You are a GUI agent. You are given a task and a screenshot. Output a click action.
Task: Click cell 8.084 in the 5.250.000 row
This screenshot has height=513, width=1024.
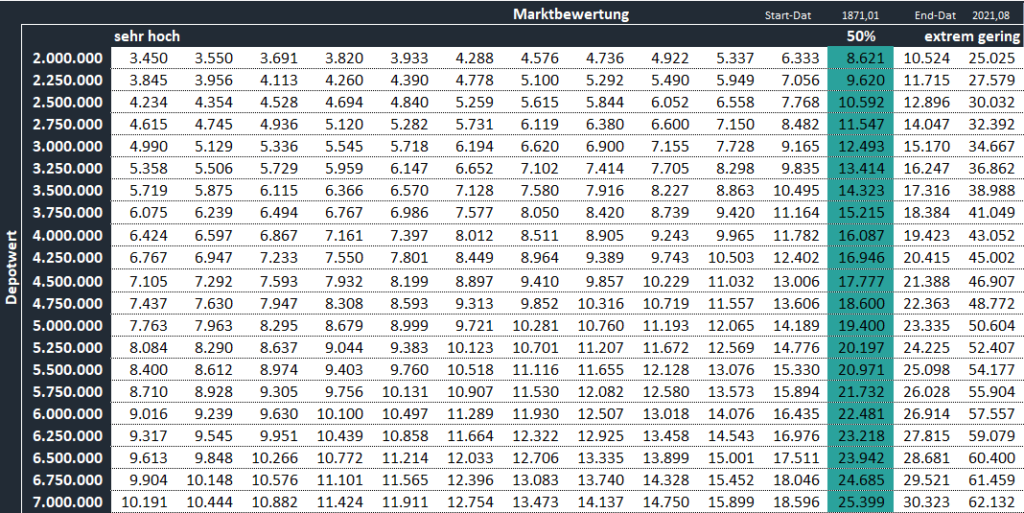coord(148,348)
